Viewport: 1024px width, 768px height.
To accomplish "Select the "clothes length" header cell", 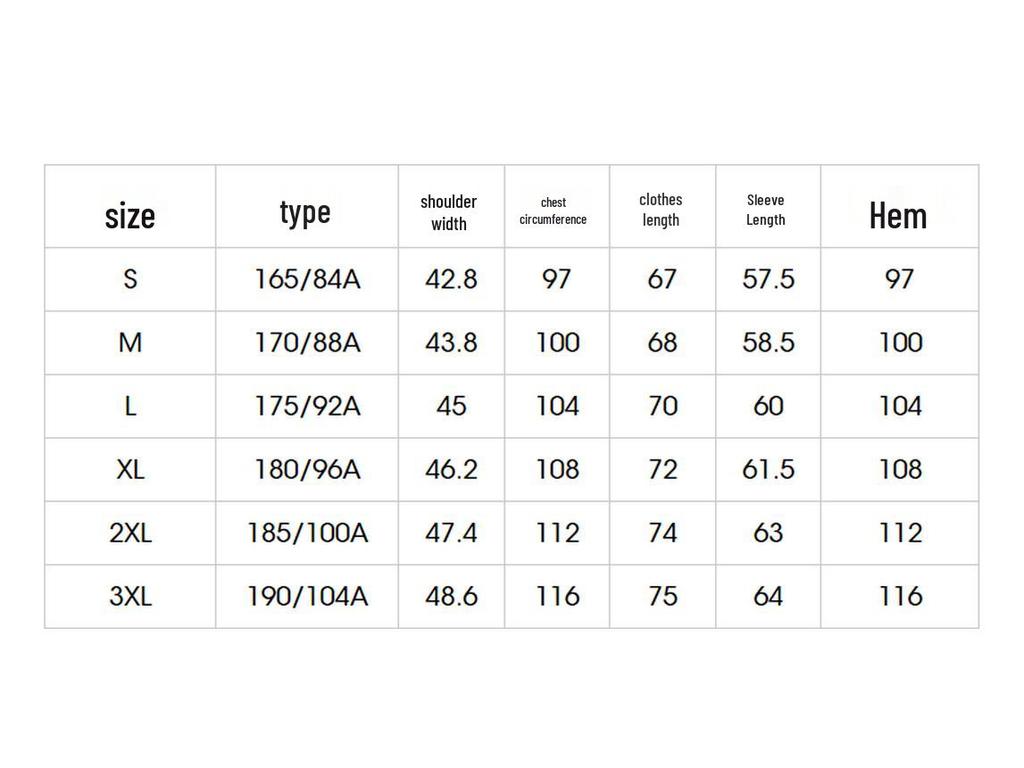I will 661,210.
